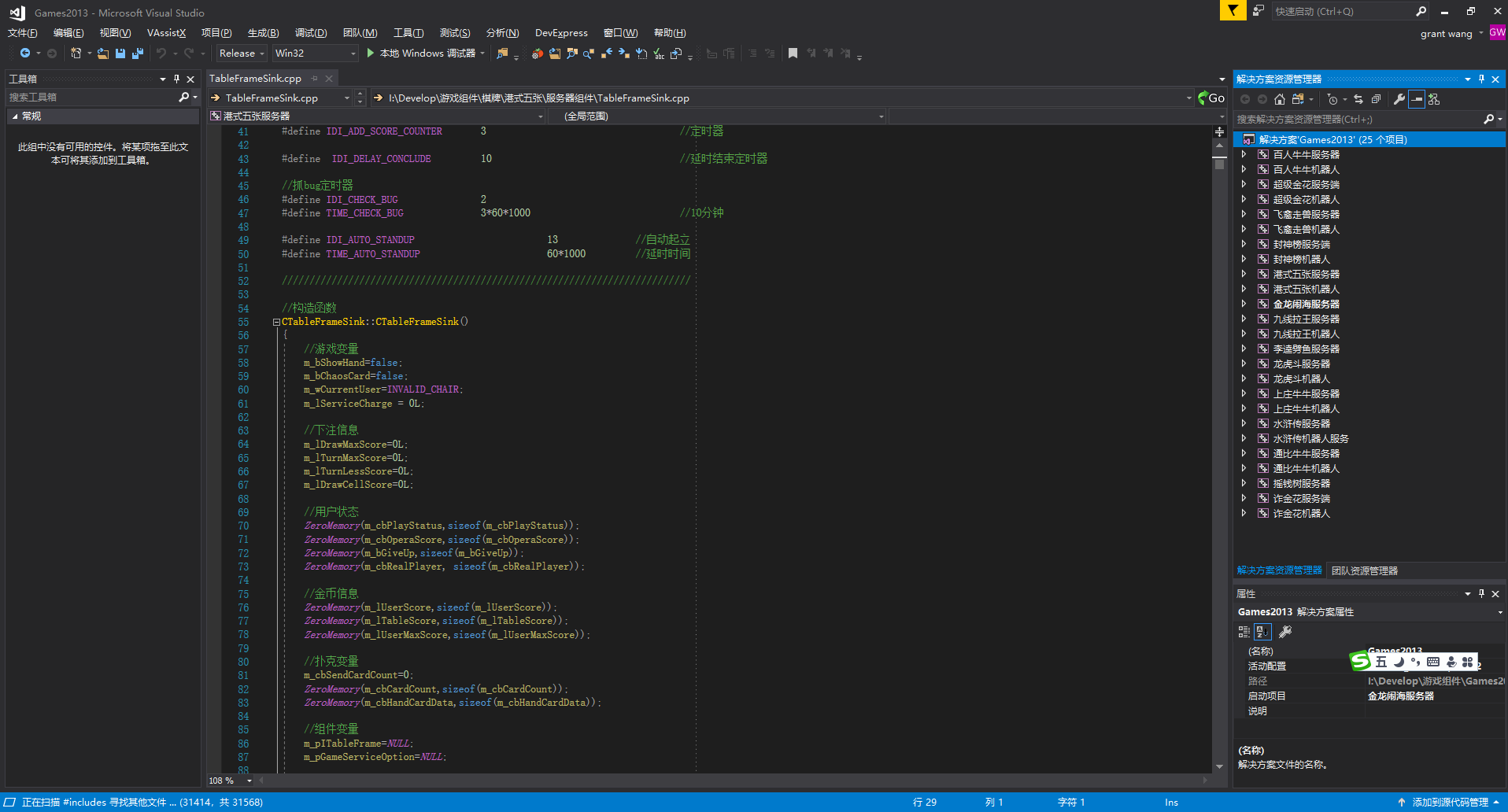The image size is (1508, 812).
Task: Click the bookmark icon in the toolbar
Action: click(793, 53)
